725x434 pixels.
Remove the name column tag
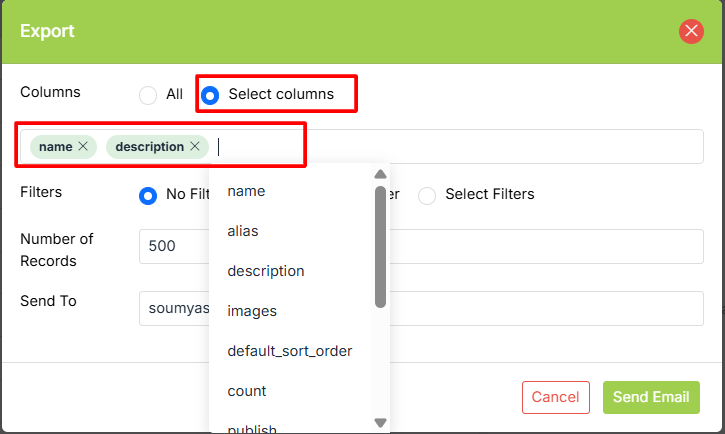pos(83,147)
